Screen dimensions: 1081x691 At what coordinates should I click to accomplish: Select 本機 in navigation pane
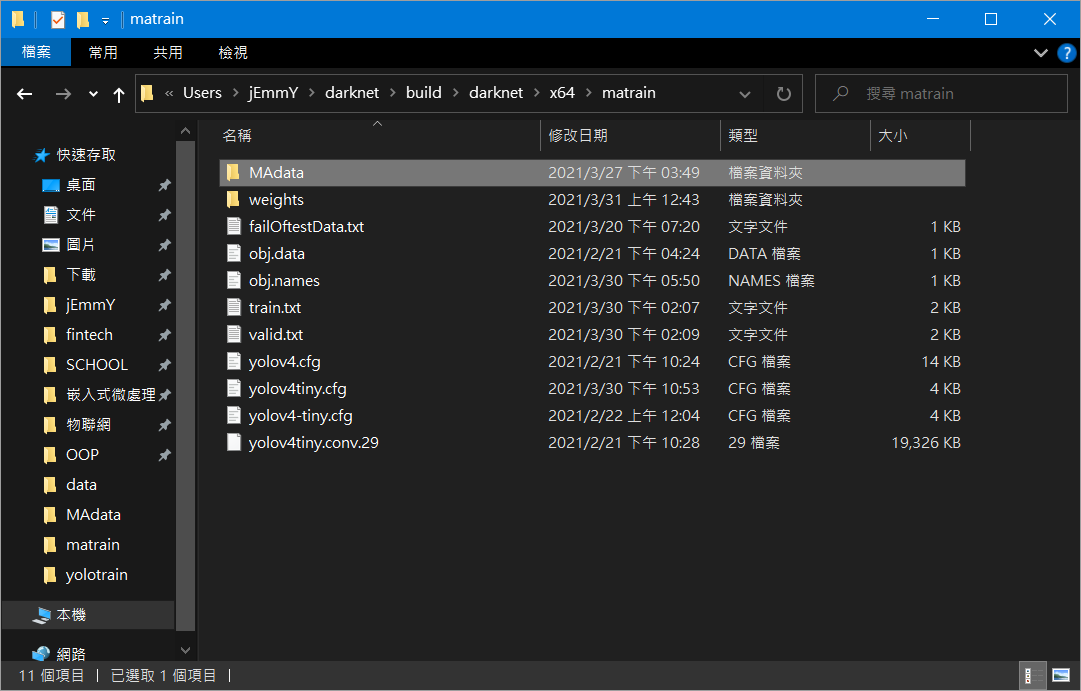(71, 614)
